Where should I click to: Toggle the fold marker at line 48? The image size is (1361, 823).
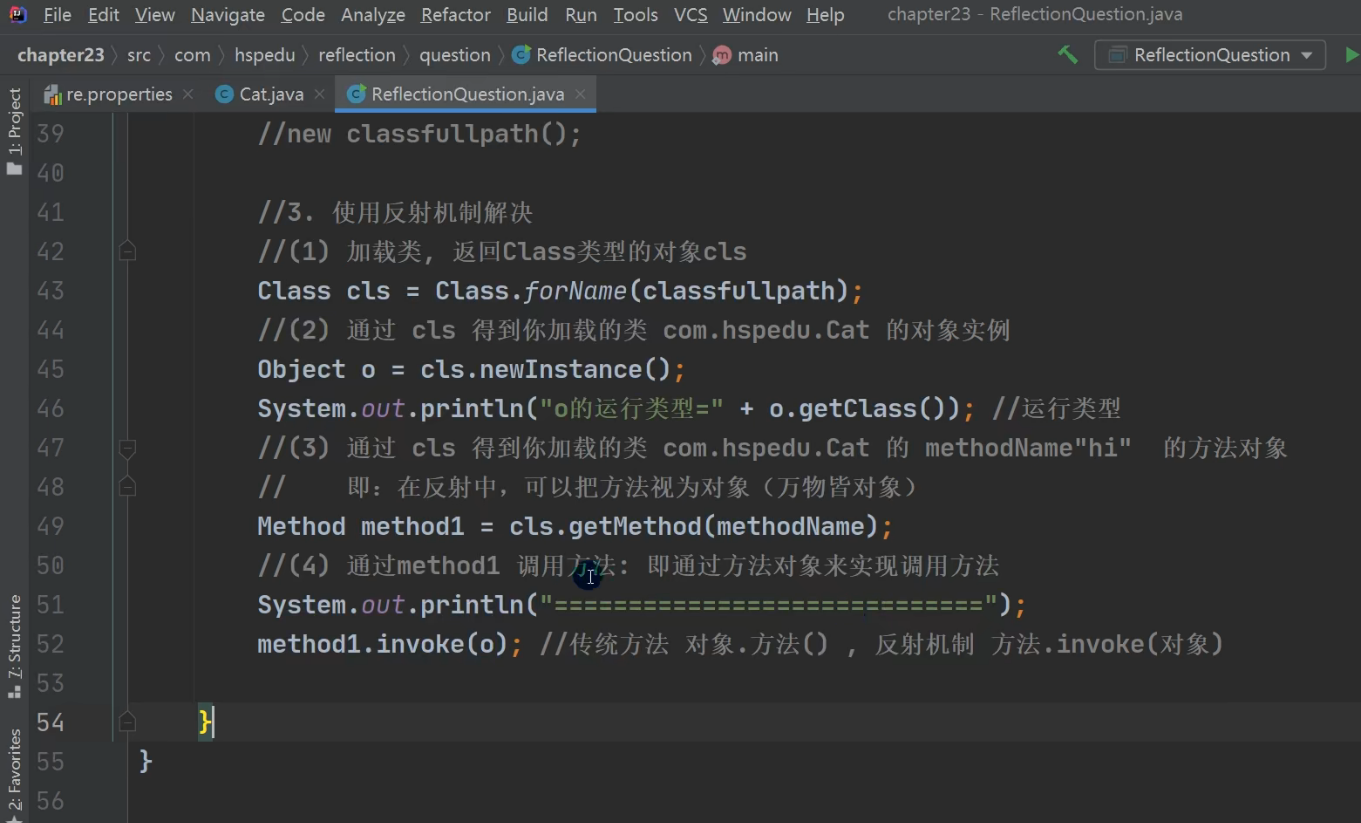tap(127, 487)
